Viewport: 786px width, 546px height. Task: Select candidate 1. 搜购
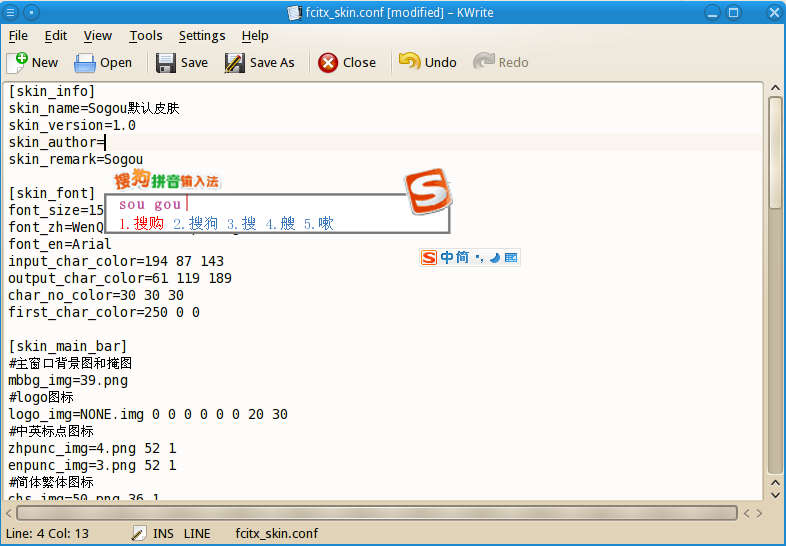click(141, 223)
